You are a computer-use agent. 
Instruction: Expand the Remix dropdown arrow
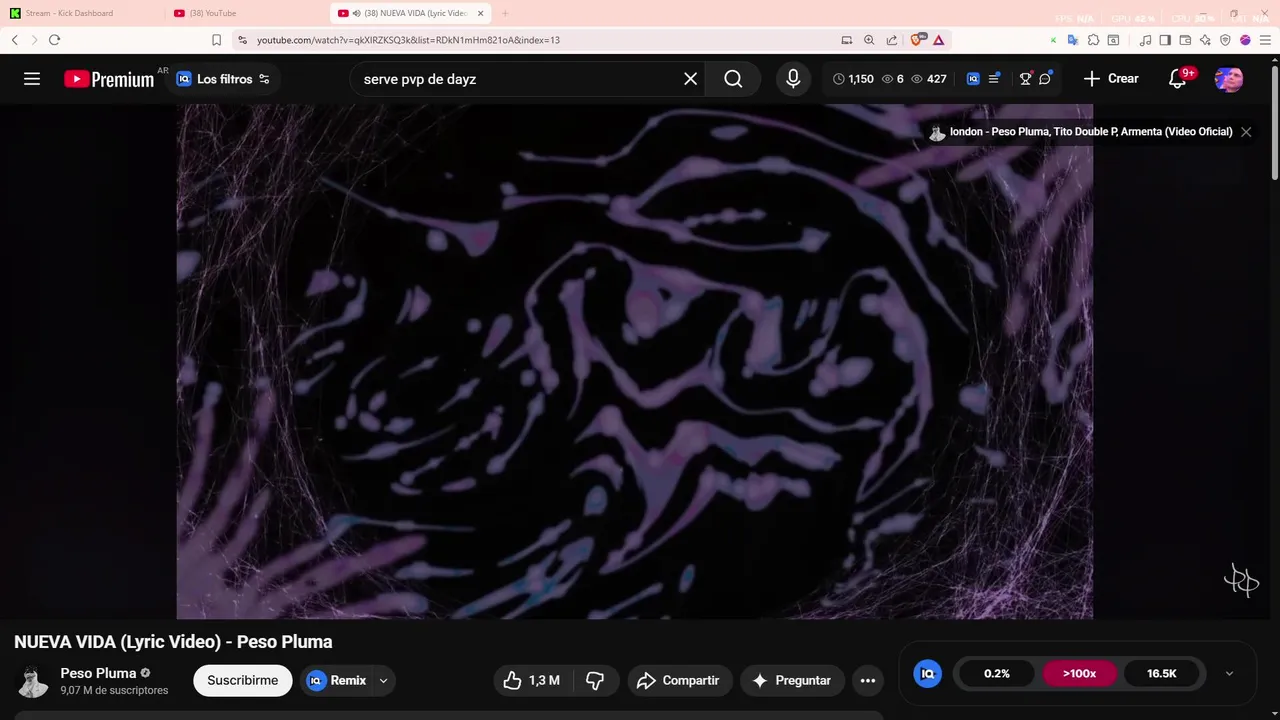point(383,681)
